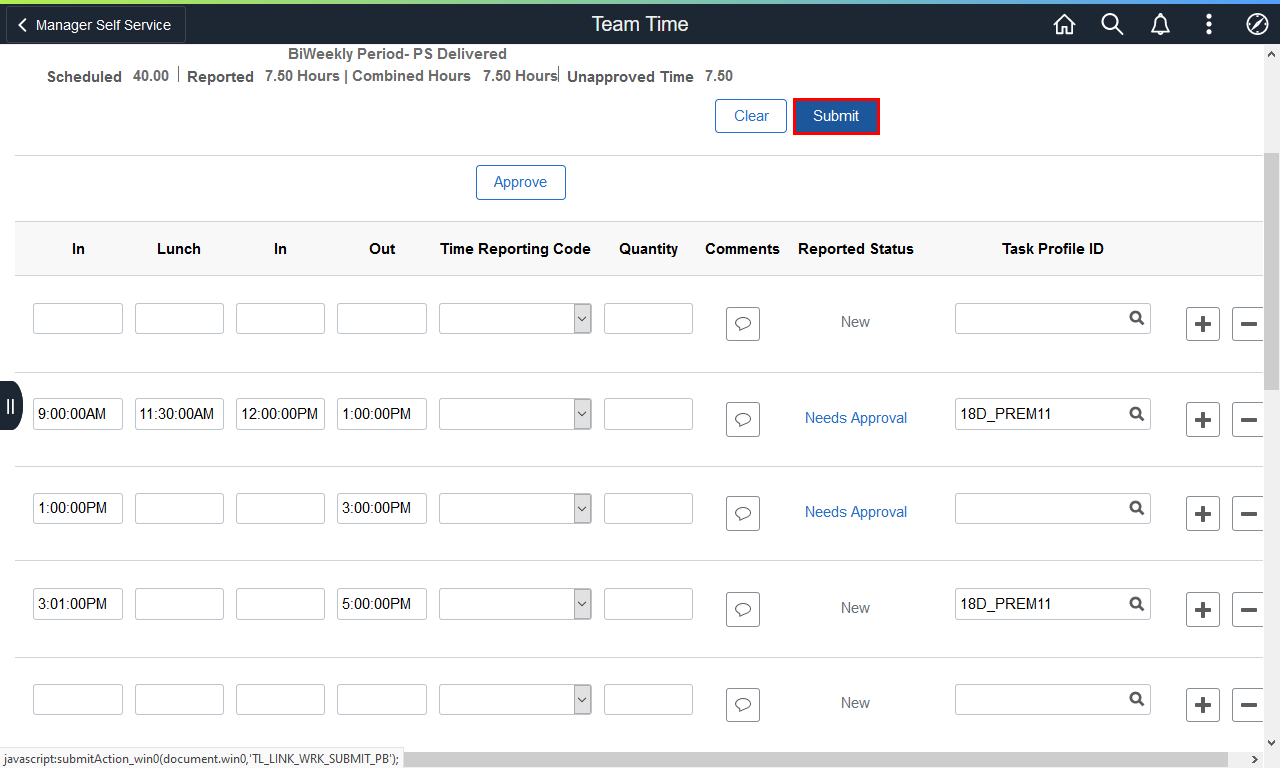
Task: Look up Task Profile ID in first row
Action: (x=1137, y=318)
